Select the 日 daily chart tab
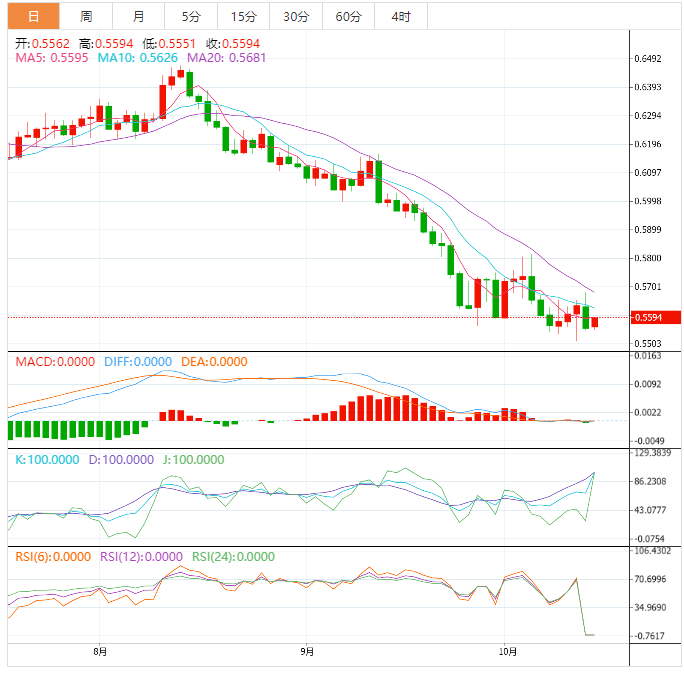The image size is (684, 674). (34, 16)
